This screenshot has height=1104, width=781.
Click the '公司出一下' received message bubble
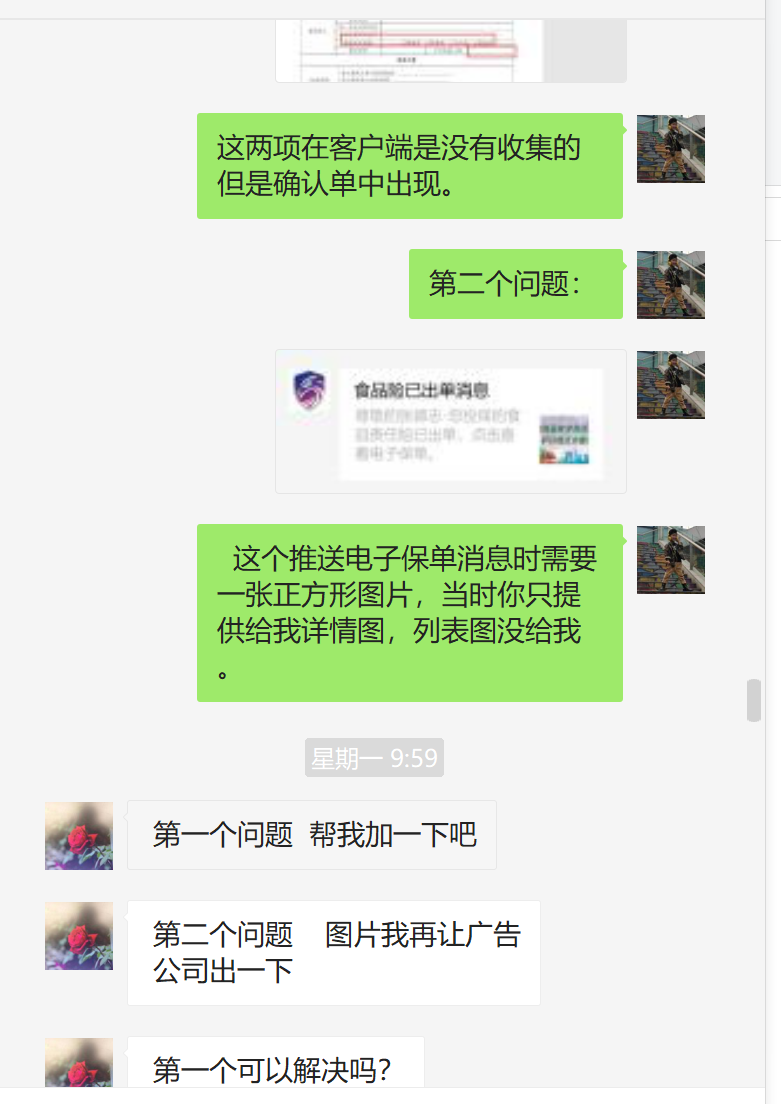pyautogui.click(x=334, y=953)
